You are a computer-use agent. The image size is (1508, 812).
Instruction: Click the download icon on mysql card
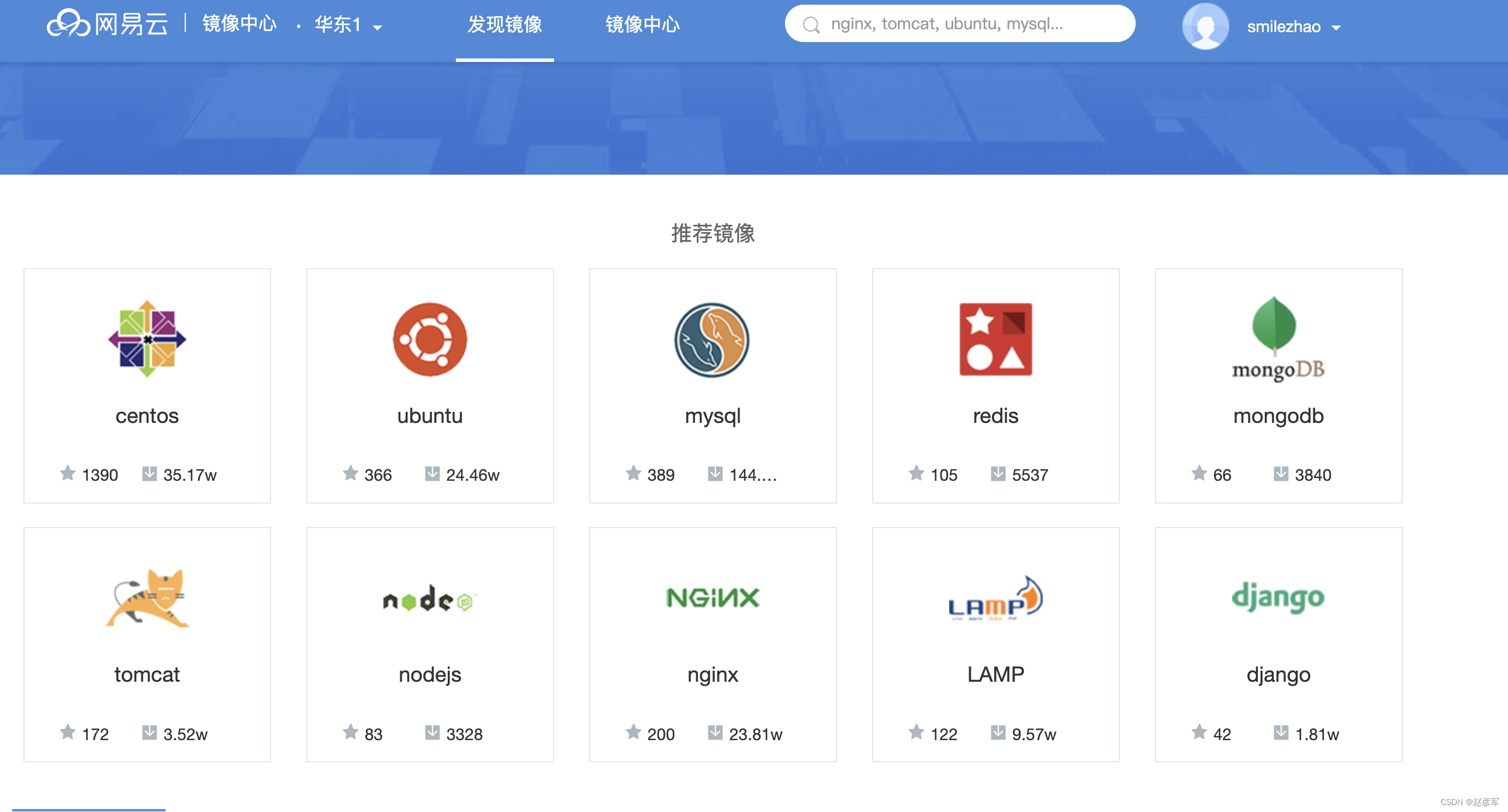(x=715, y=473)
